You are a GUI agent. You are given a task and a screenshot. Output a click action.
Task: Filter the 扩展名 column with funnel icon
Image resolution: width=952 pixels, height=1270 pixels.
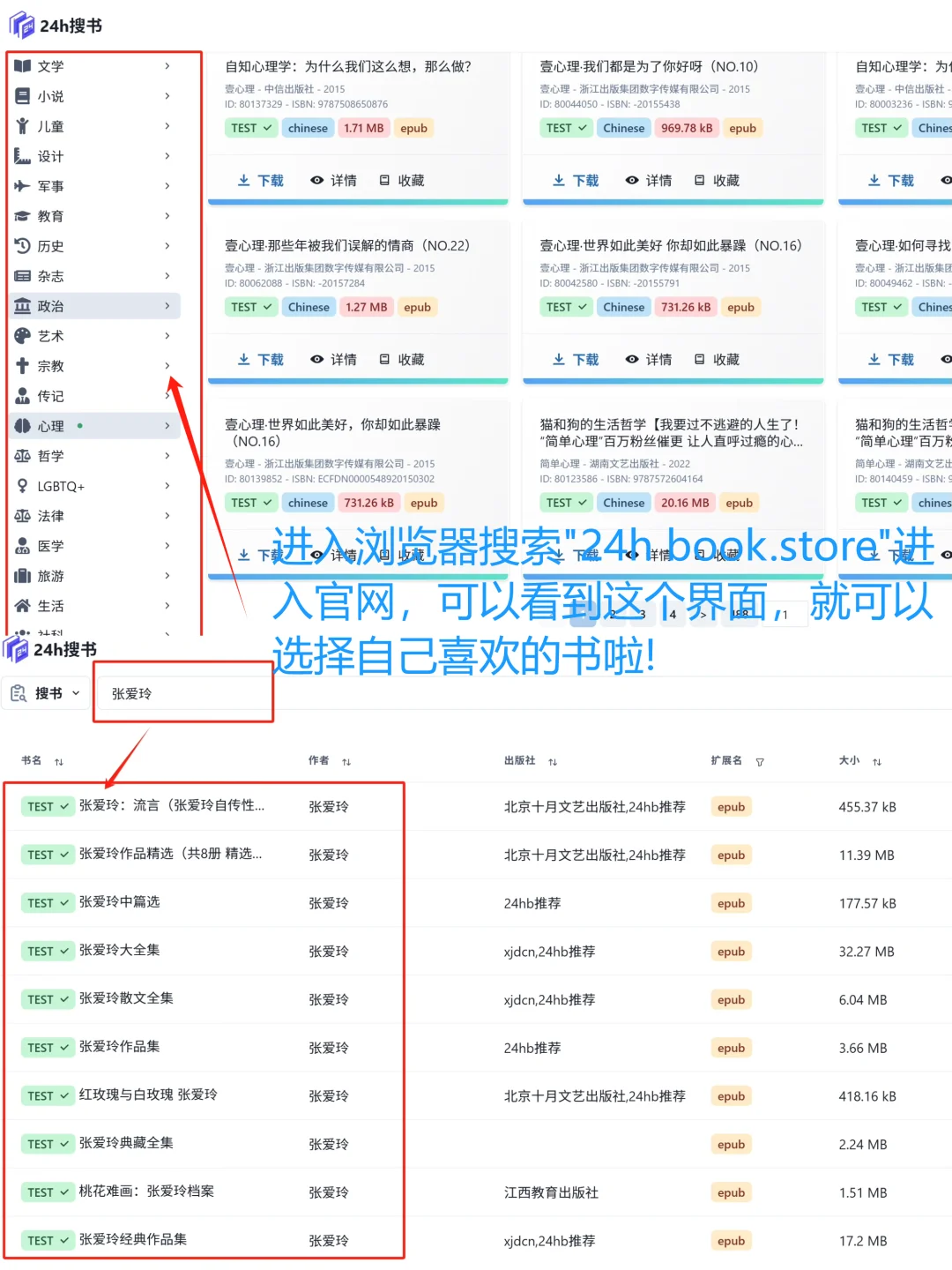tap(760, 762)
